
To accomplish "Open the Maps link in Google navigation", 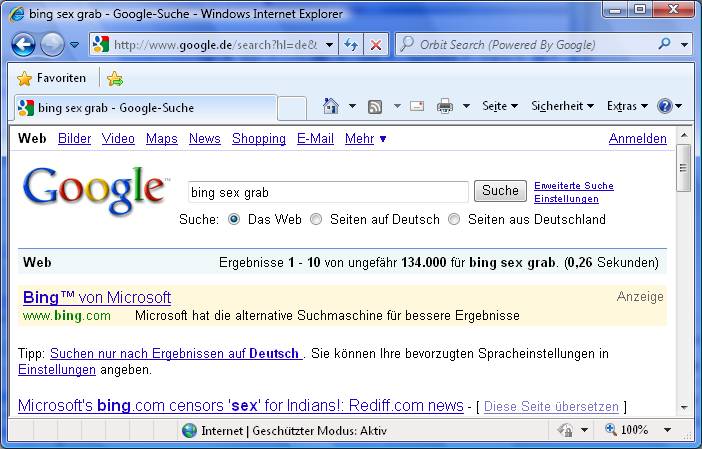I will (161, 139).
